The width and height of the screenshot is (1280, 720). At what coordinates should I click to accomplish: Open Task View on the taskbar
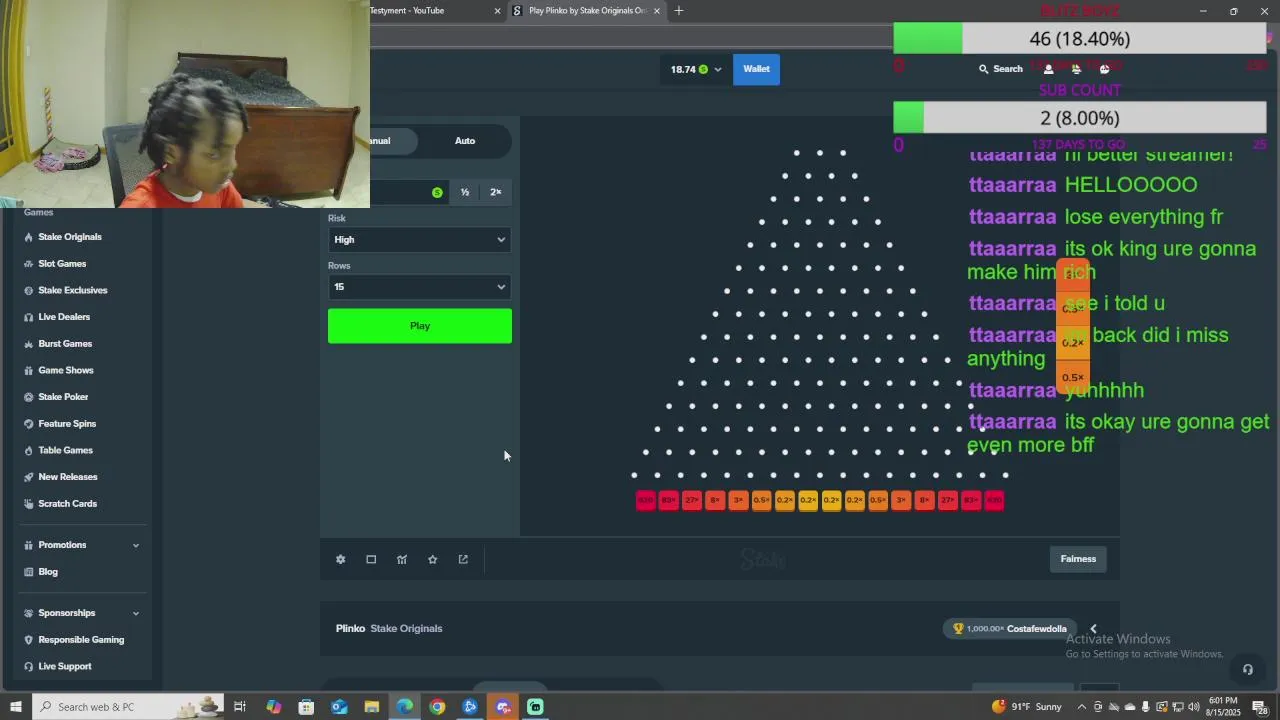point(240,707)
